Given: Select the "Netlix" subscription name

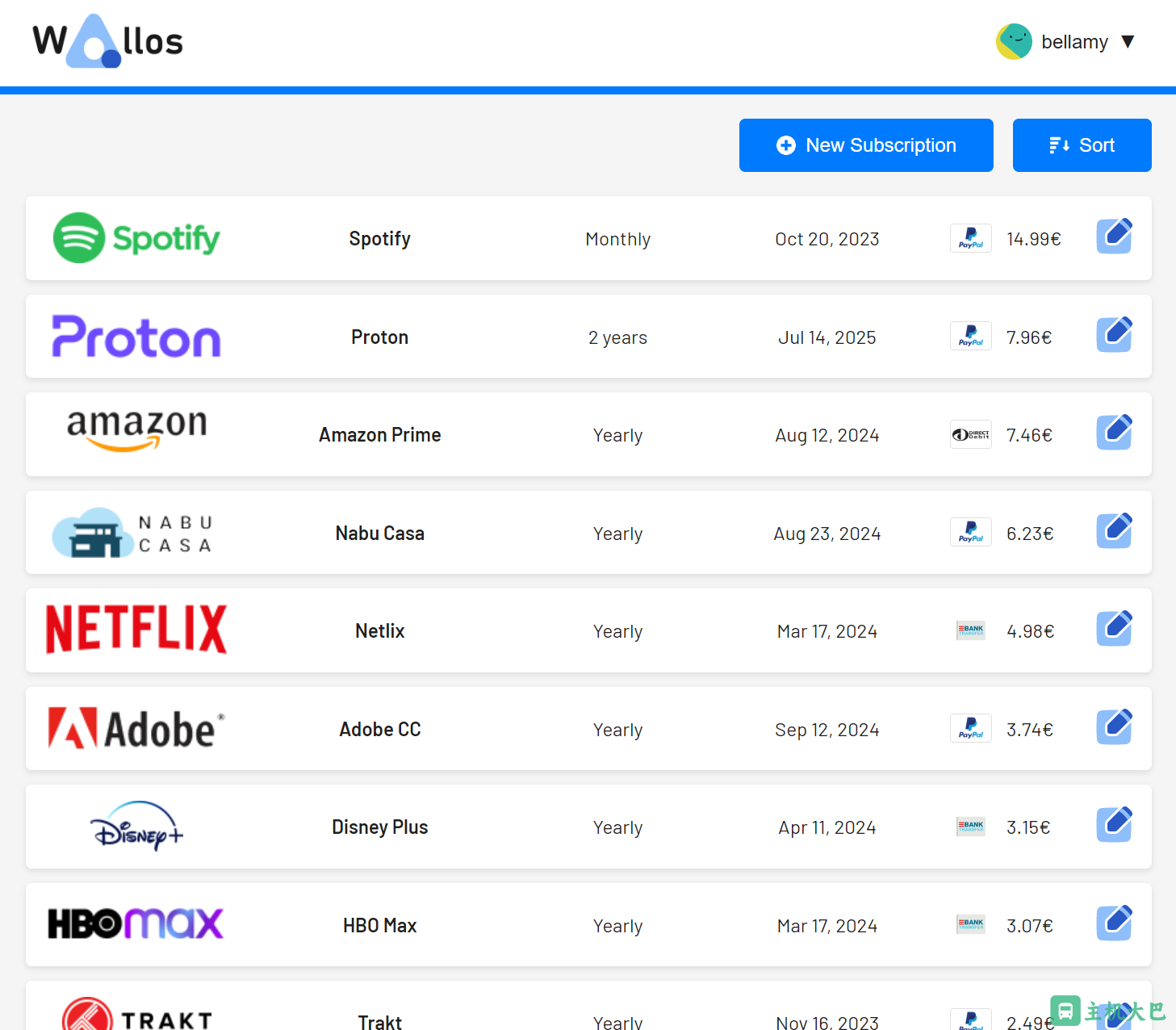Looking at the screenshot, I should coord(380,631).
